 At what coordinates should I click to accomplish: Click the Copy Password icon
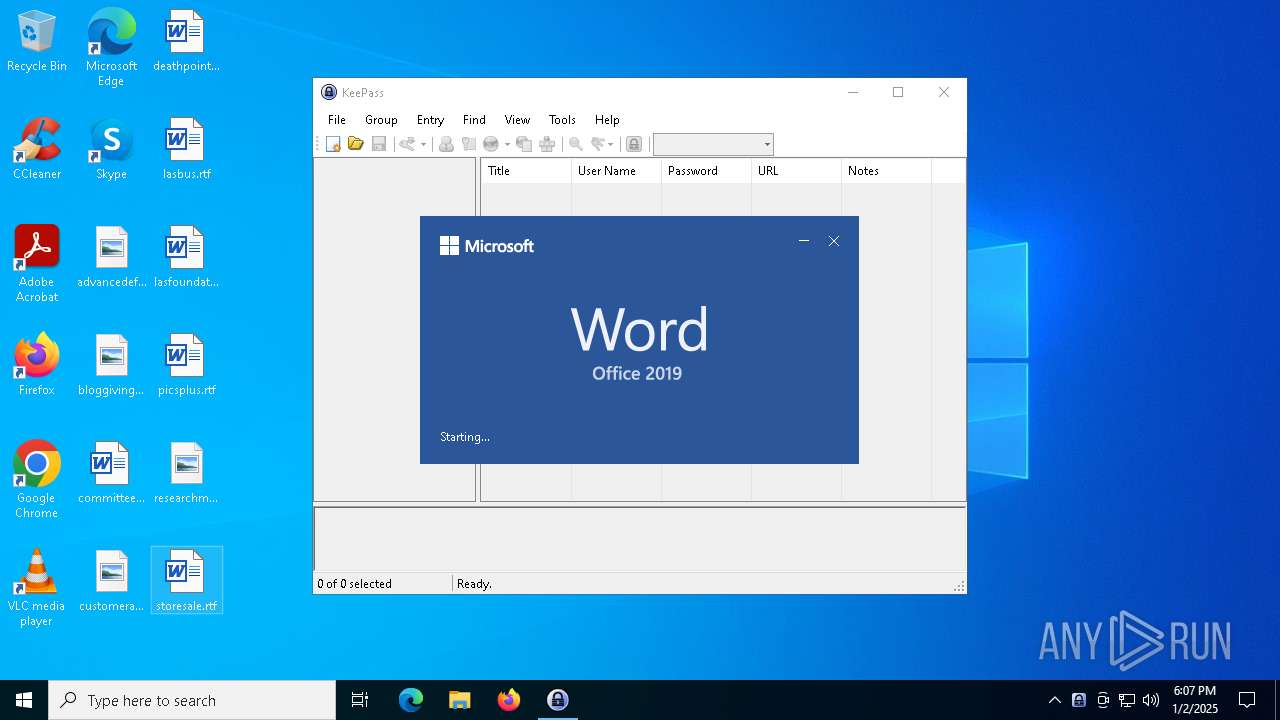(x=468, y=144)
